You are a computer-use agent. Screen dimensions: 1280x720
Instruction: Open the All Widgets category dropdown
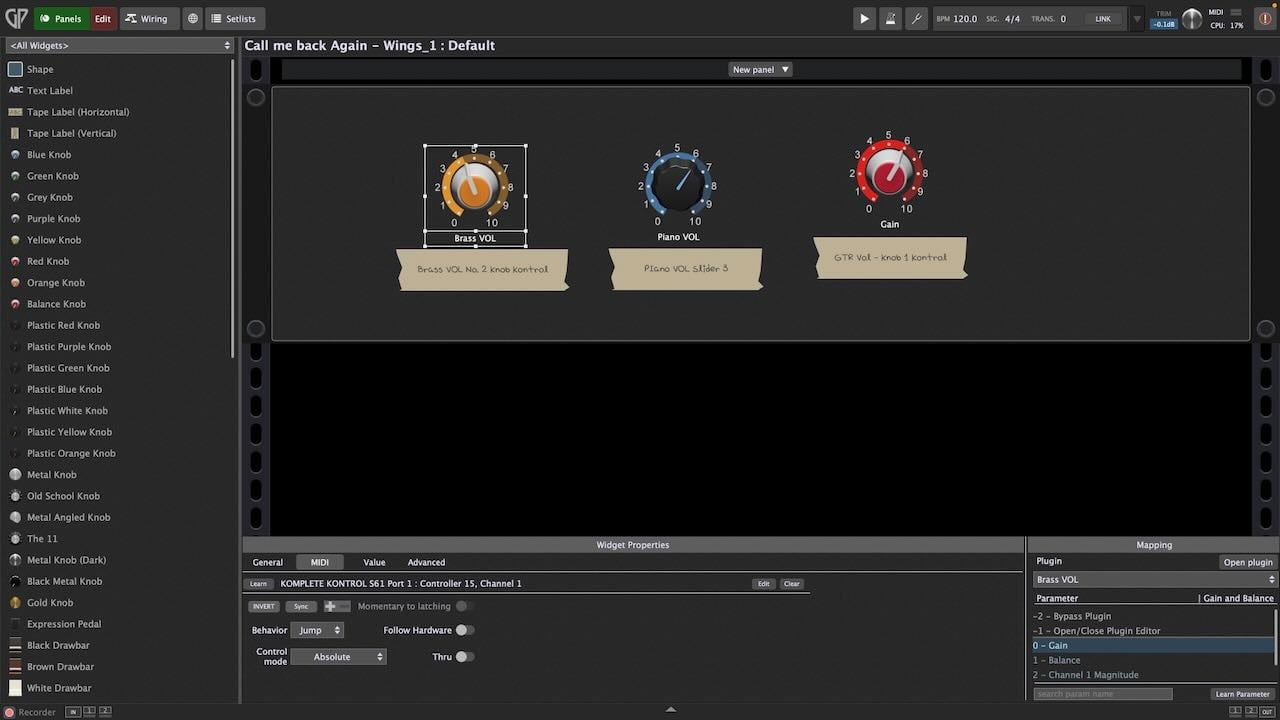coord(119,45)
